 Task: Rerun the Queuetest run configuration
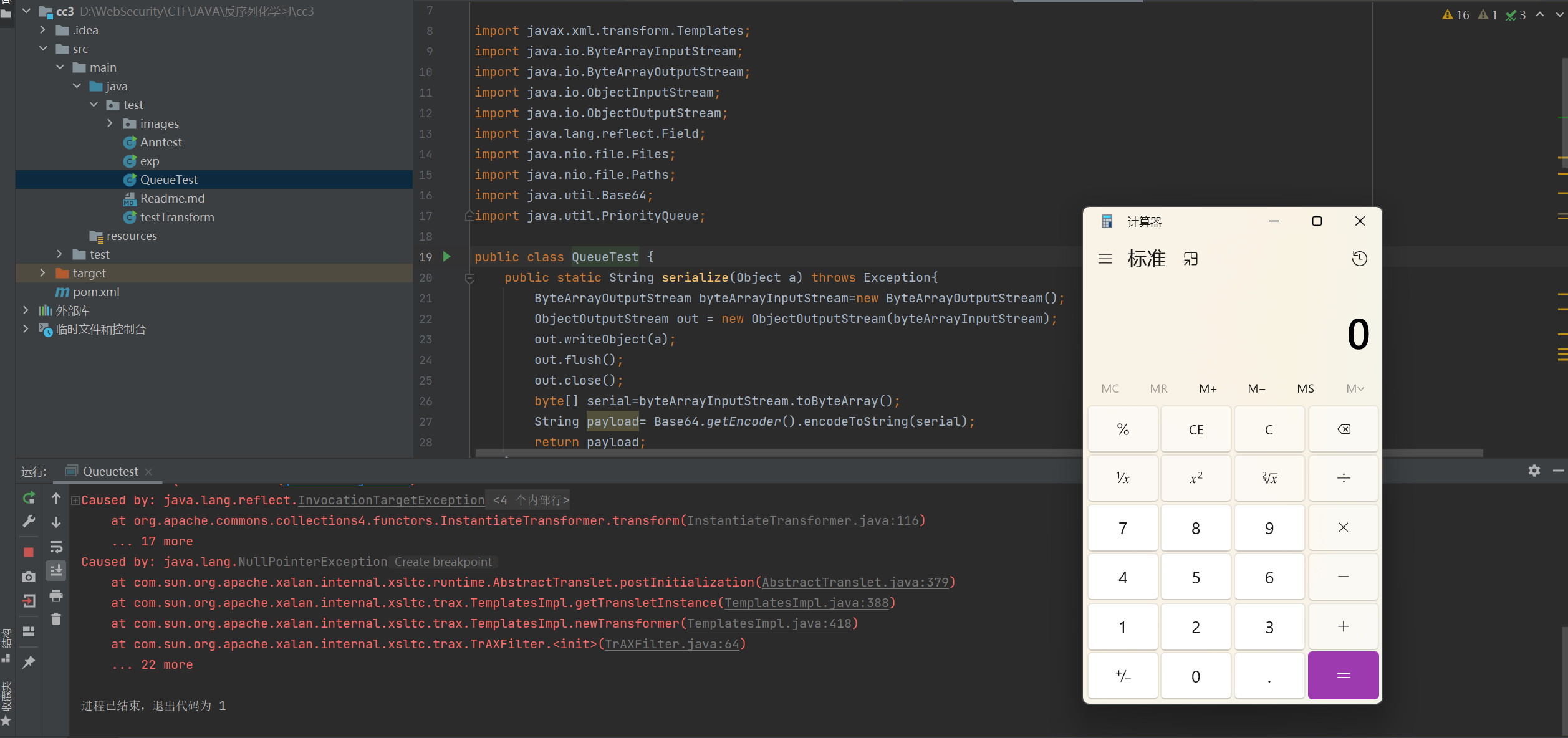(29, 497)
